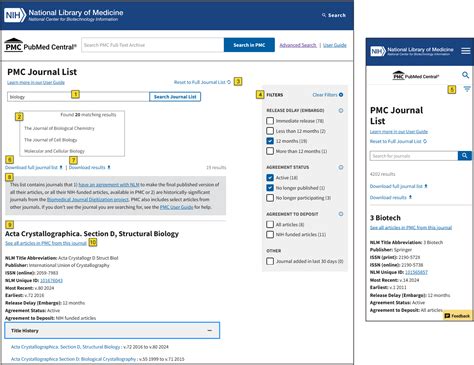Open mobile NLM Unique ID 101565857 link
The width and height of the screenshot is (474, 365).
(416, 272)
